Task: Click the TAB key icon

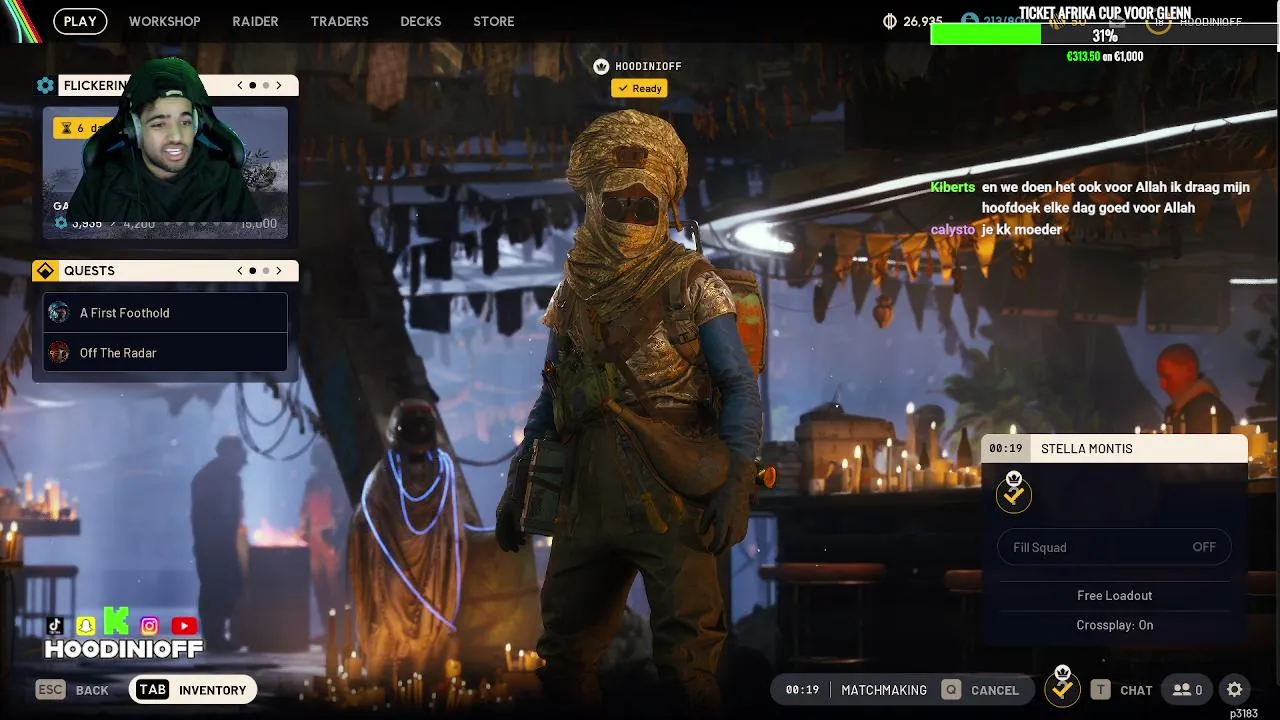Action: 152,690
